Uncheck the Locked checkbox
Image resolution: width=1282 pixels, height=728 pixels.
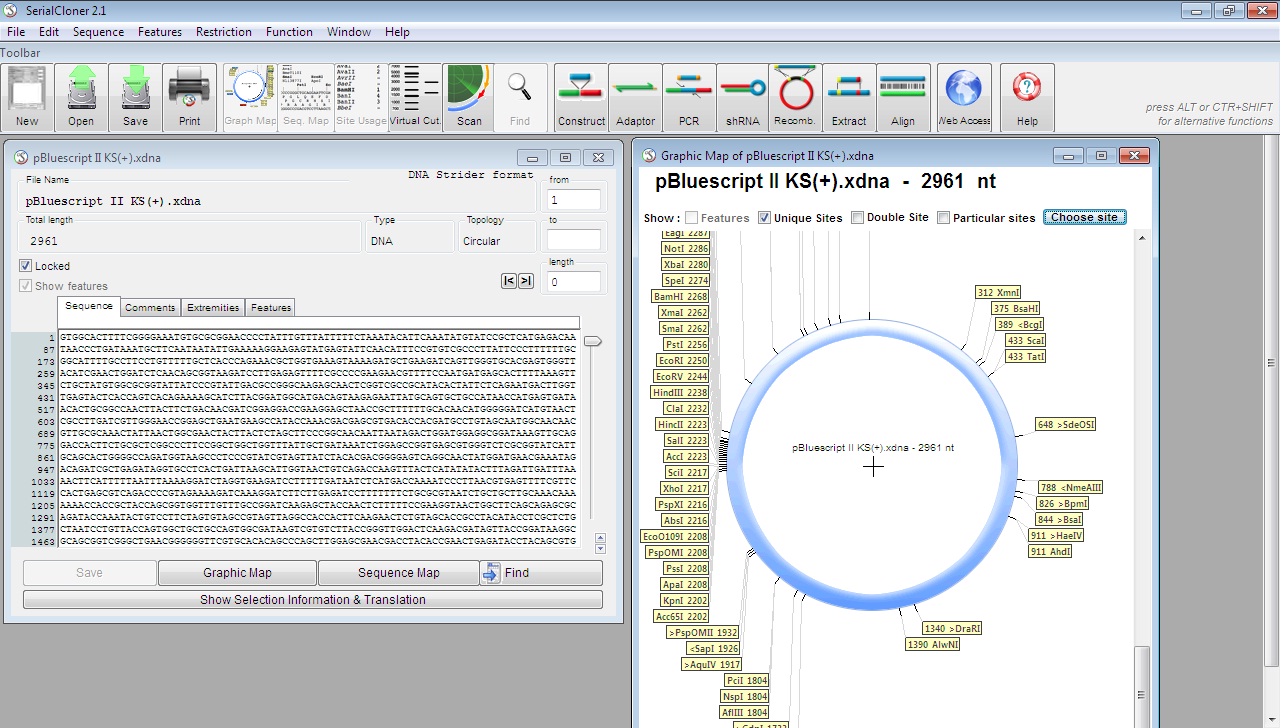point(26,266)
